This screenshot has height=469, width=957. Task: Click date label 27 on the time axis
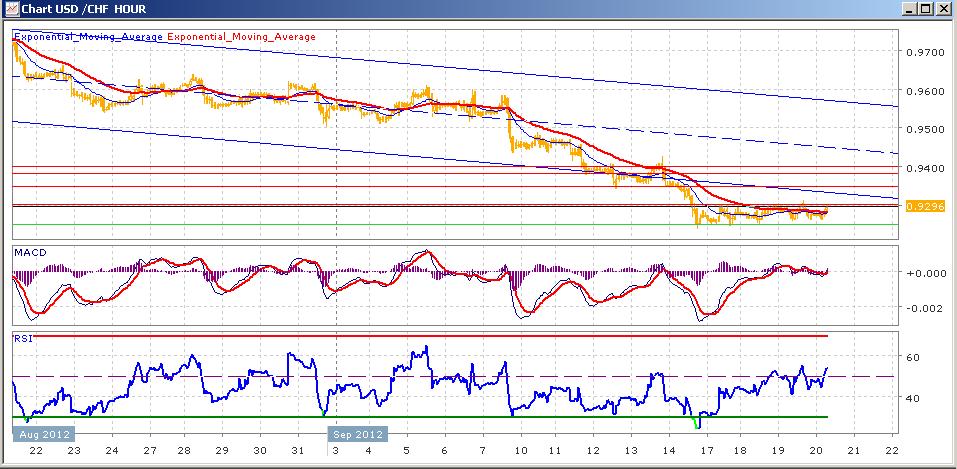pyautogui.click(x=149, y=451)
